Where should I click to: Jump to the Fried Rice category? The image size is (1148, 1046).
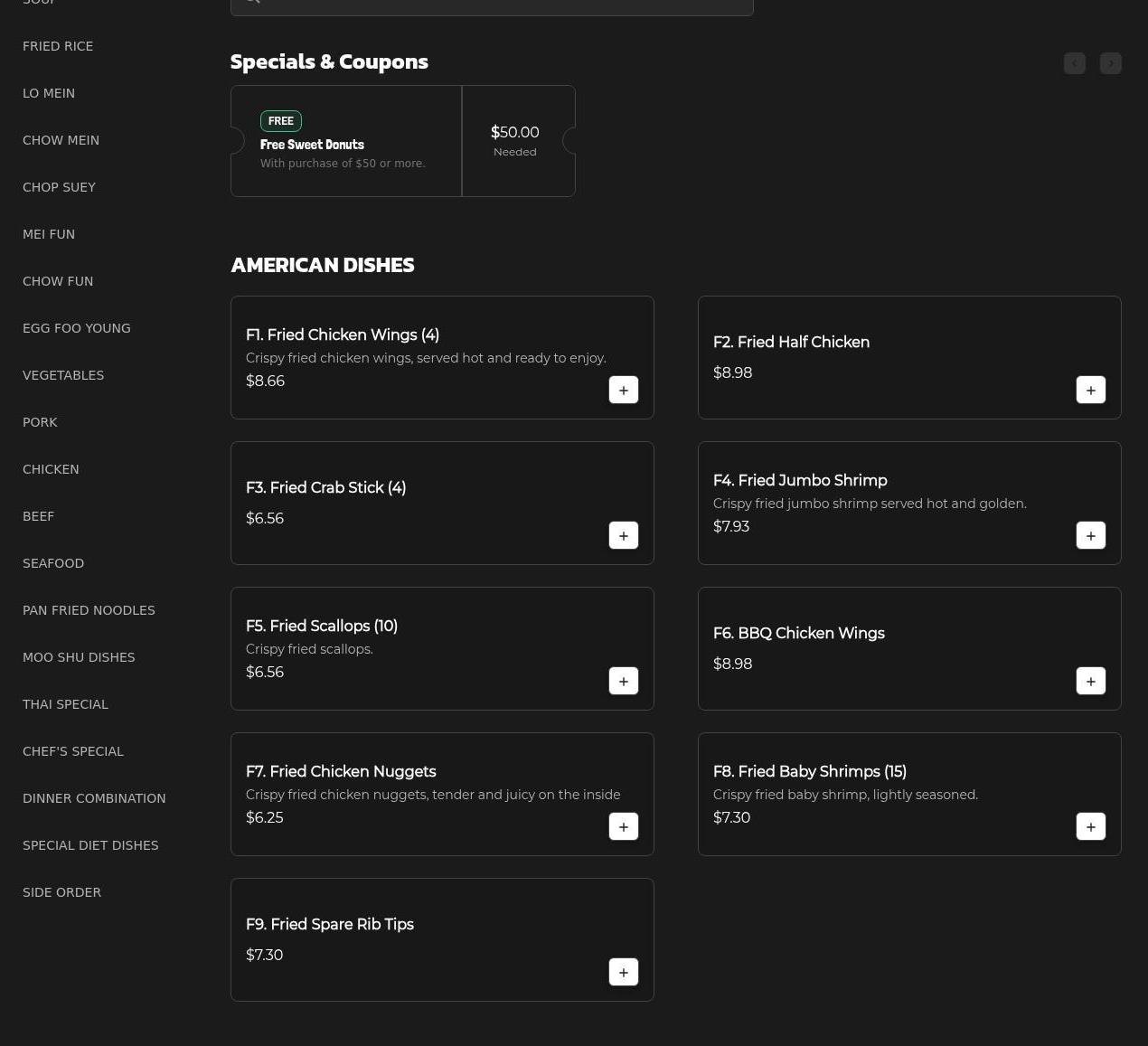[58, 46]
